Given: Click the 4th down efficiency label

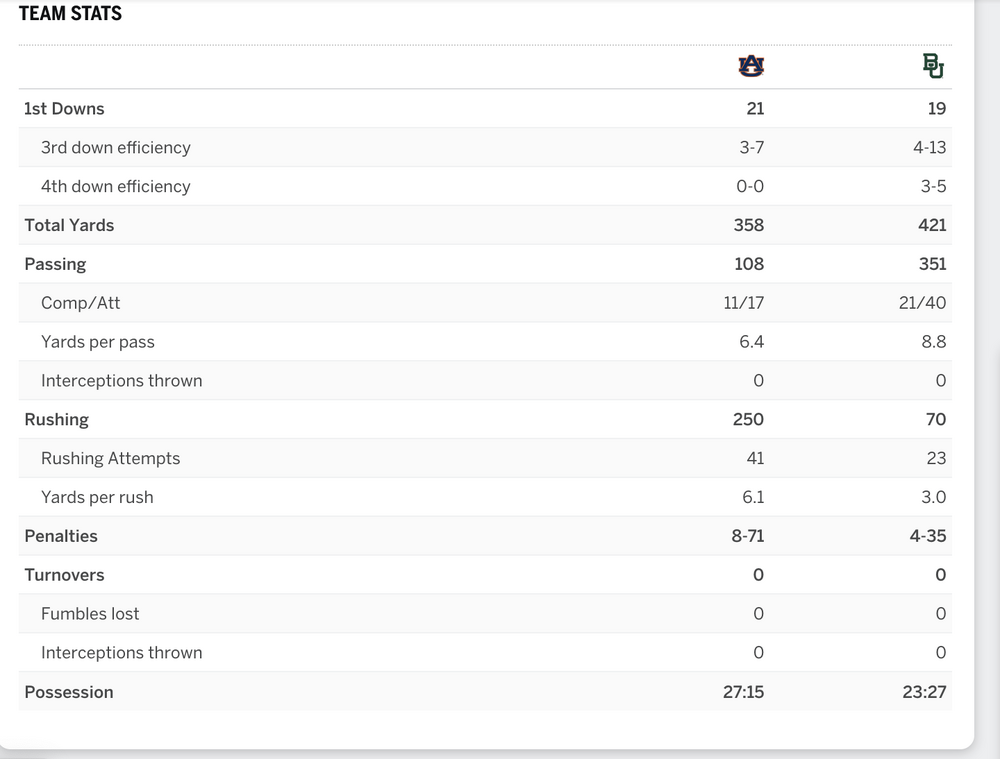Looking at the screenshot, I should [115, 187].
